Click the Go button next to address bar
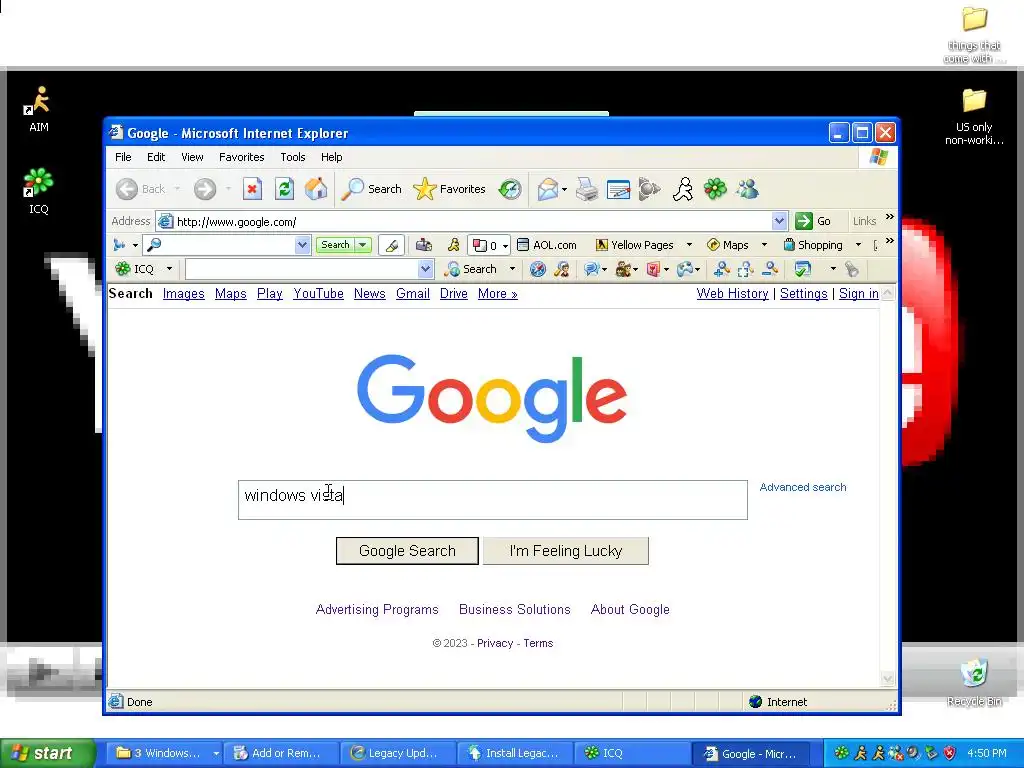 click(x=813, y=221)
